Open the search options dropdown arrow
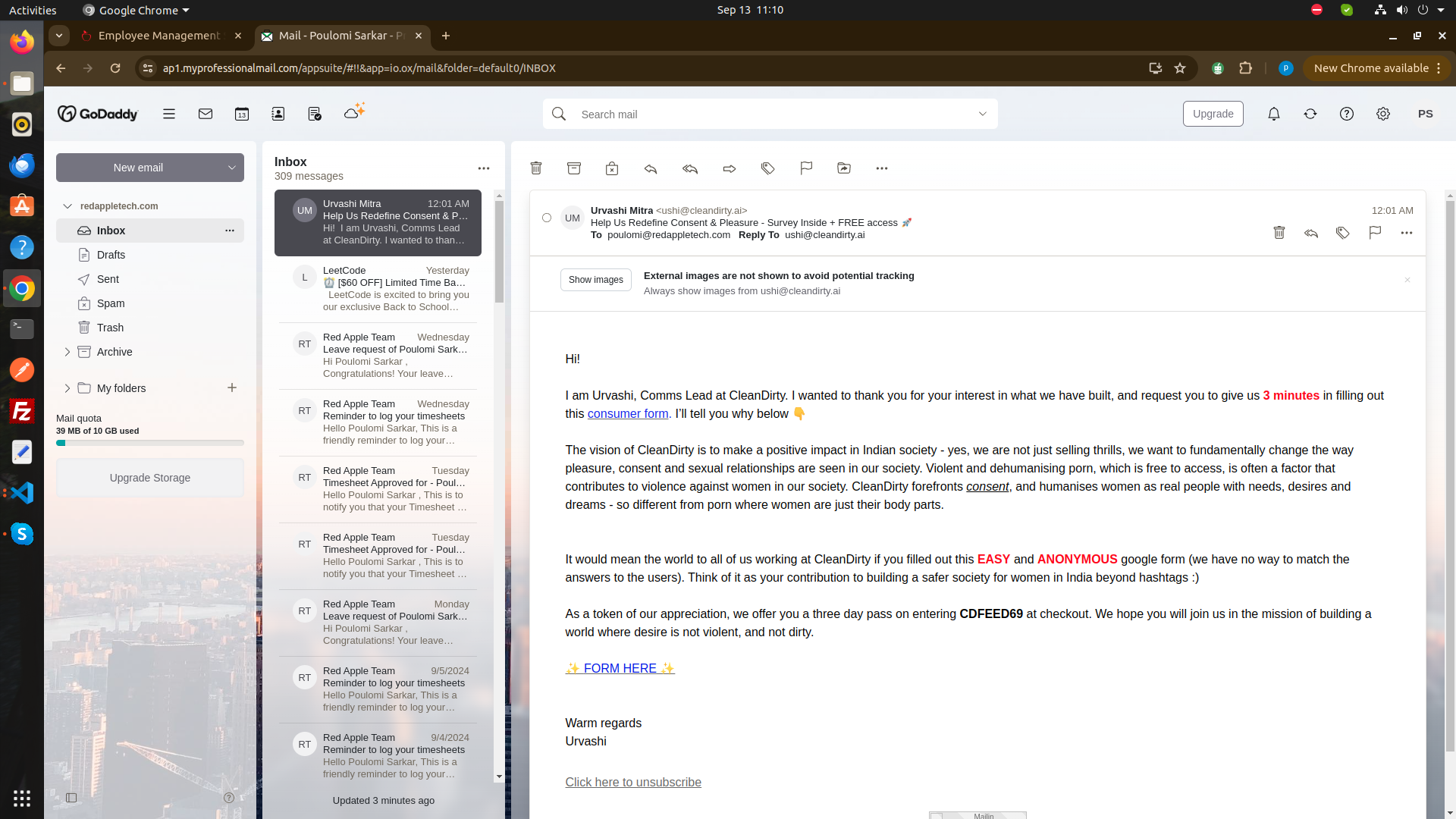The image size is (1456, 819). point(983,114)
